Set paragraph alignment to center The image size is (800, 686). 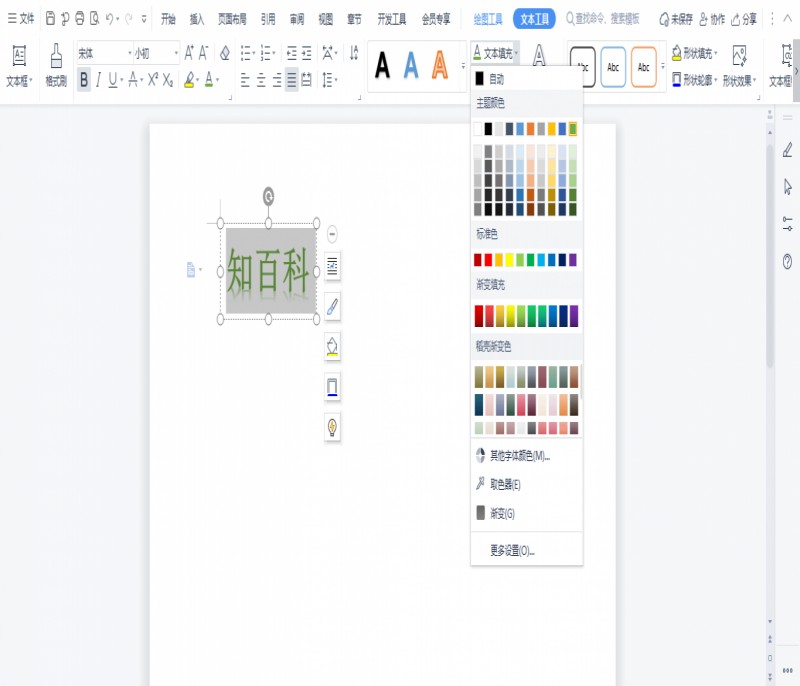pos(261,80)
